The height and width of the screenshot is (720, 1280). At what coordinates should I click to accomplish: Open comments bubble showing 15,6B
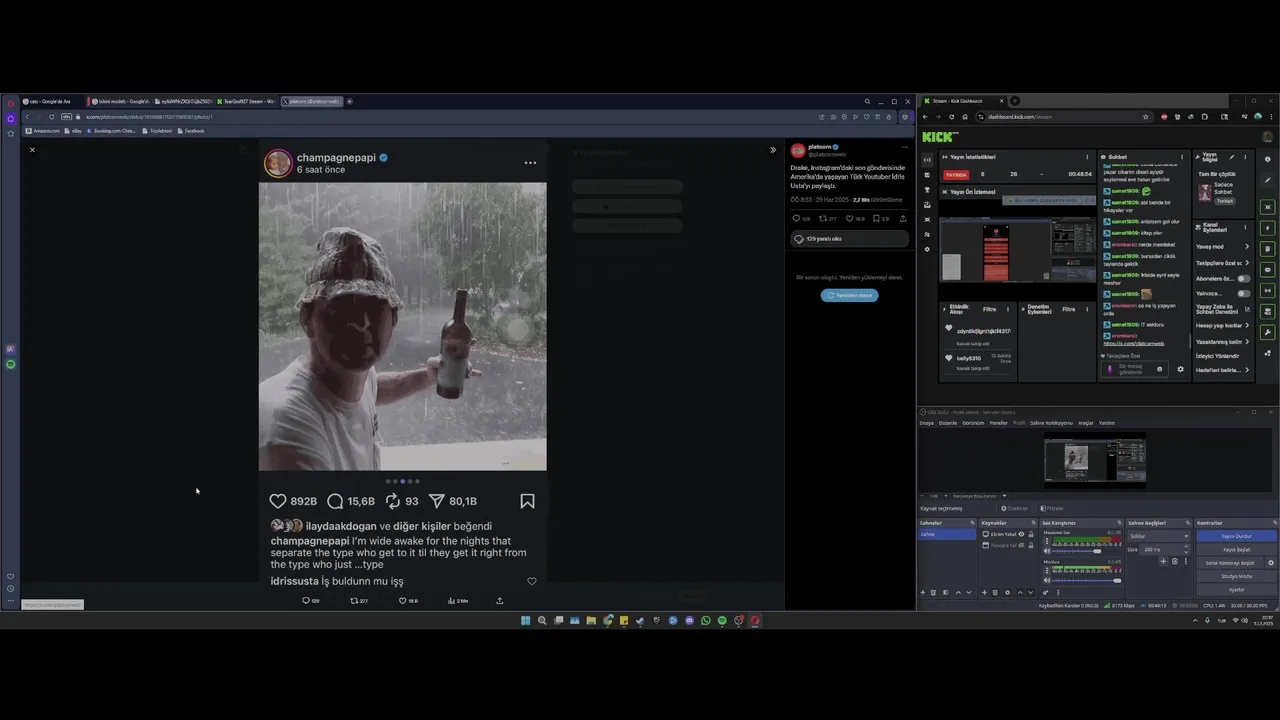[x=335, y=501]
